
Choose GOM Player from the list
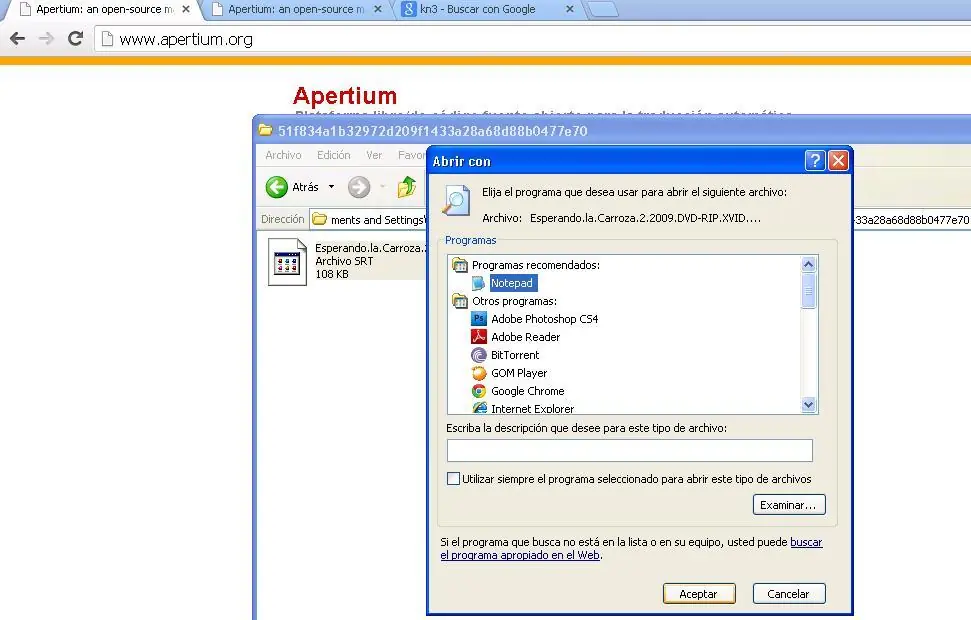pos(519,373)
